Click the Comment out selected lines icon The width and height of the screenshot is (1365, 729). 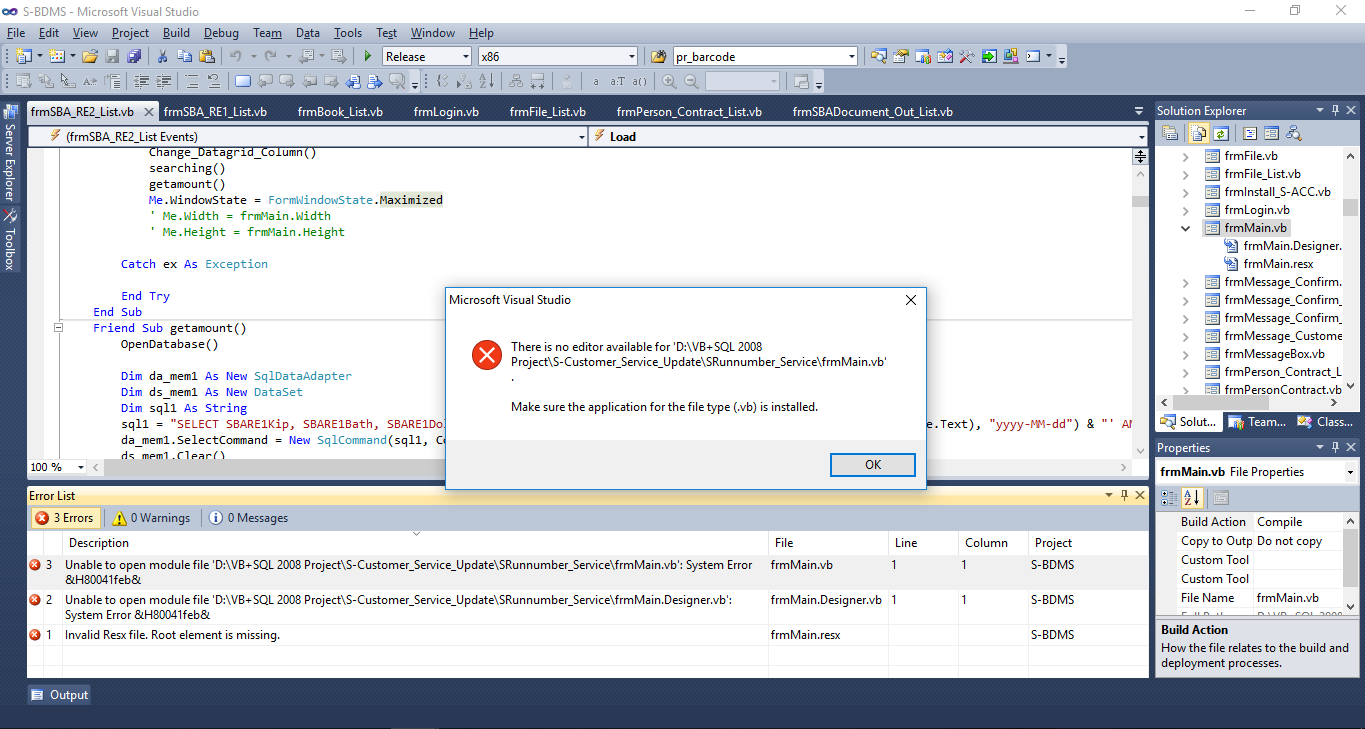(x=191, y=81)
